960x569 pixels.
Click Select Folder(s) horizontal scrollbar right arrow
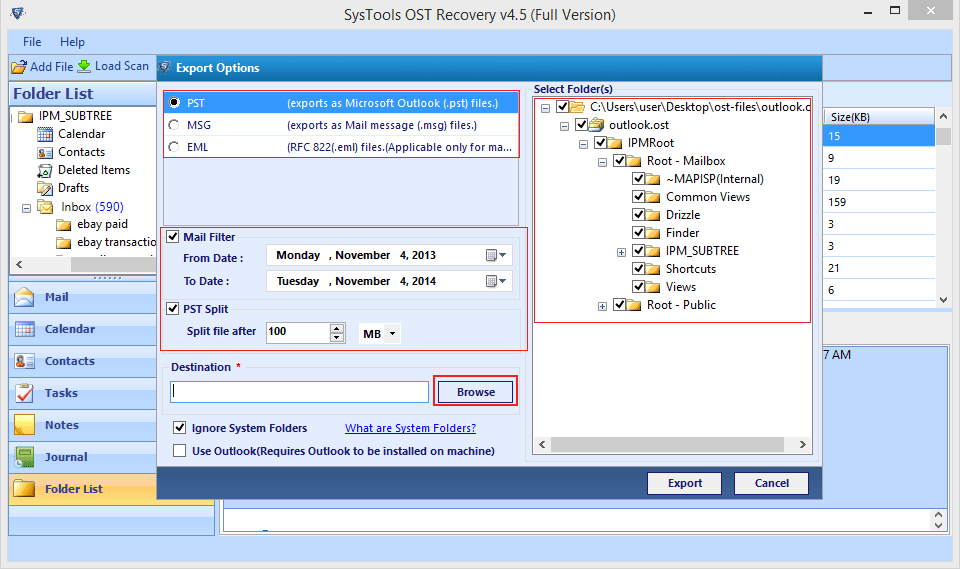[802, 444]
